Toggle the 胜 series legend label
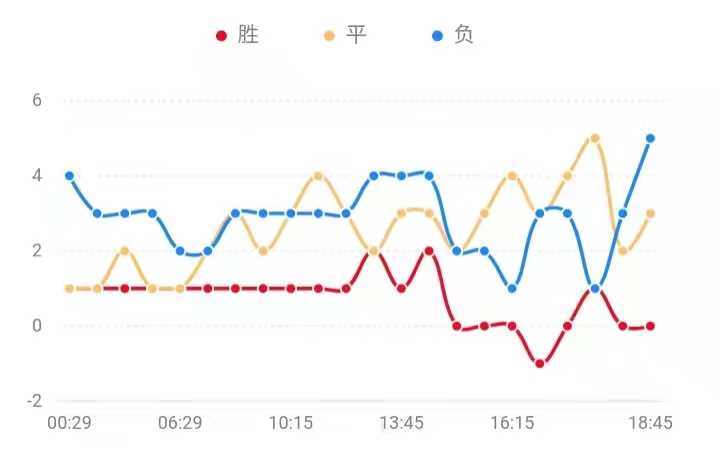 click(248, 36)
